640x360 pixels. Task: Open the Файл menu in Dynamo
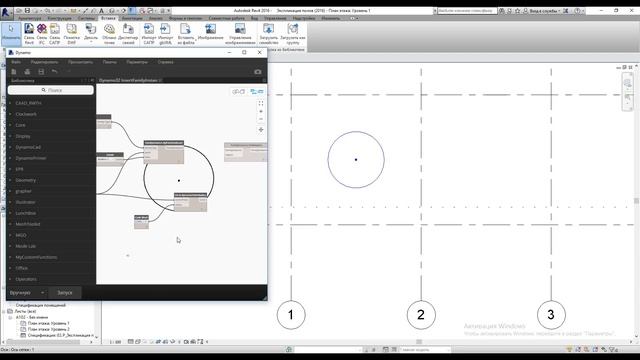pyautogui.click(x=16, y=62)
